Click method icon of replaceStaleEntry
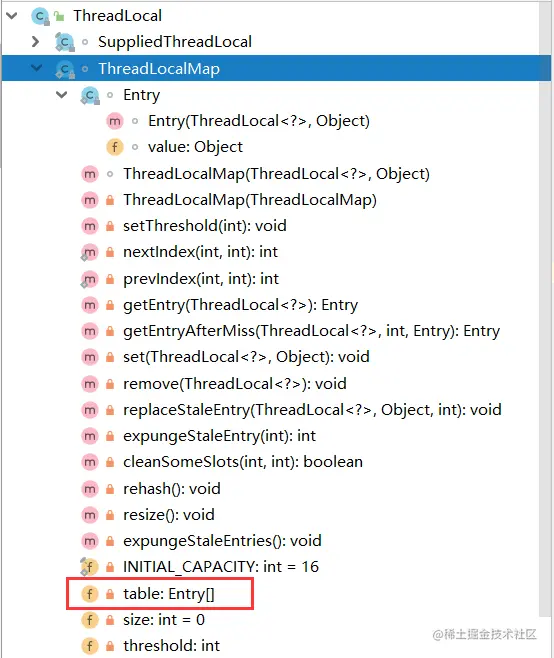This screenshot has width=554, height=658. coord(90,410)
